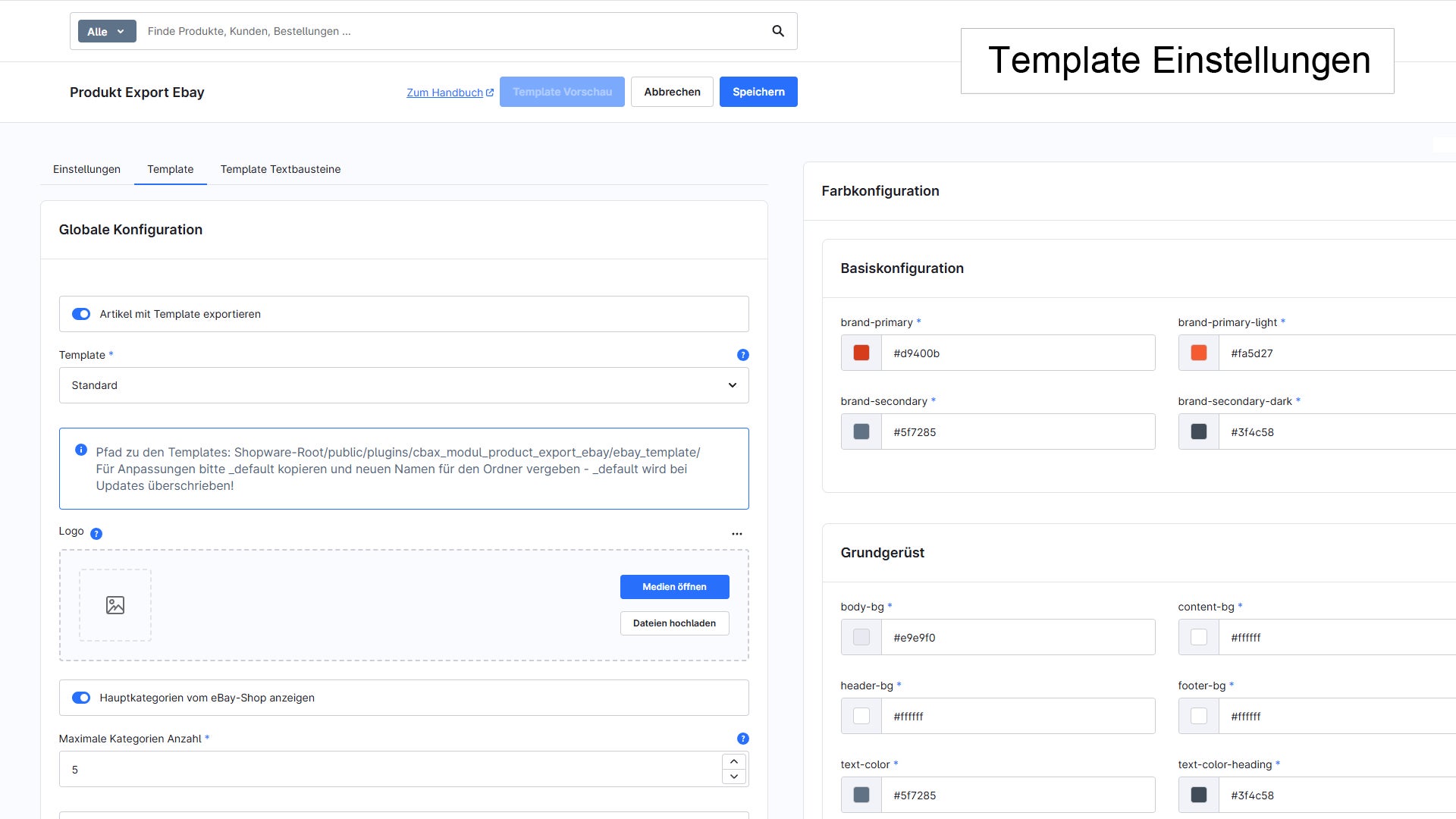Open the Template Textbausteine tab
Image resolution: width=1456 pixels, height=819 pixels.
[281, 169]
